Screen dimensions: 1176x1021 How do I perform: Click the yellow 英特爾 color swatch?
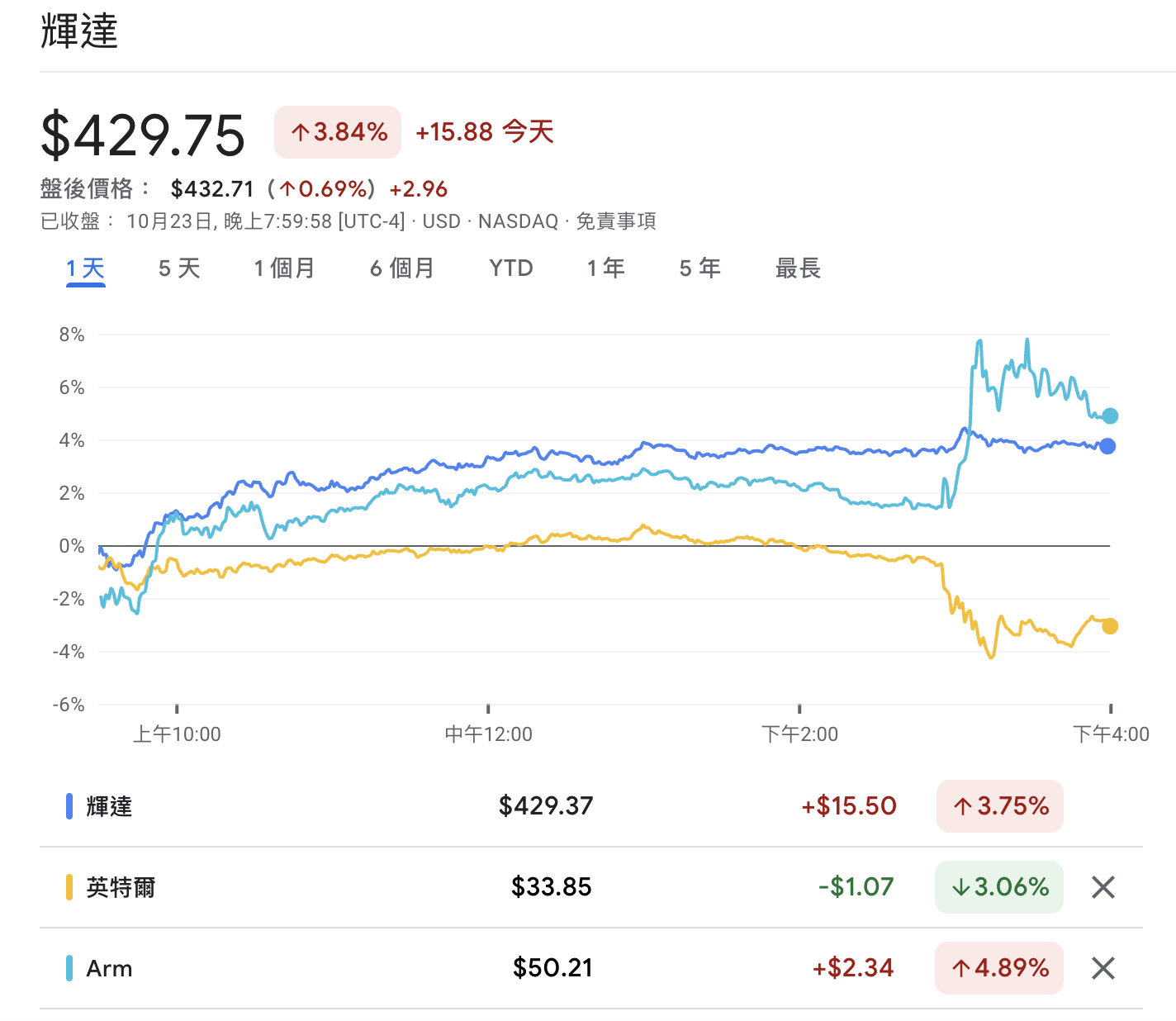pos(69,887)
